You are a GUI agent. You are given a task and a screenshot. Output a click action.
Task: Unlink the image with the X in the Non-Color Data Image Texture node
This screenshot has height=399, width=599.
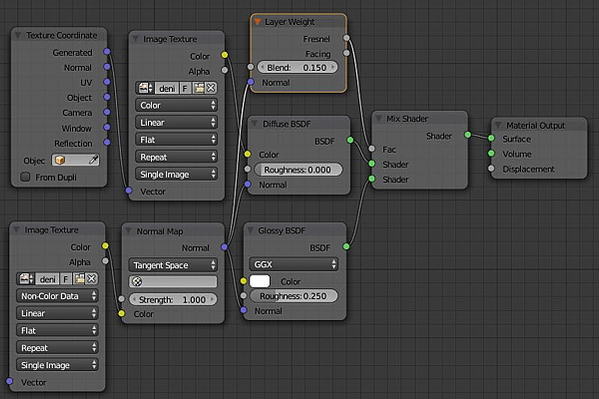point(92,279)
